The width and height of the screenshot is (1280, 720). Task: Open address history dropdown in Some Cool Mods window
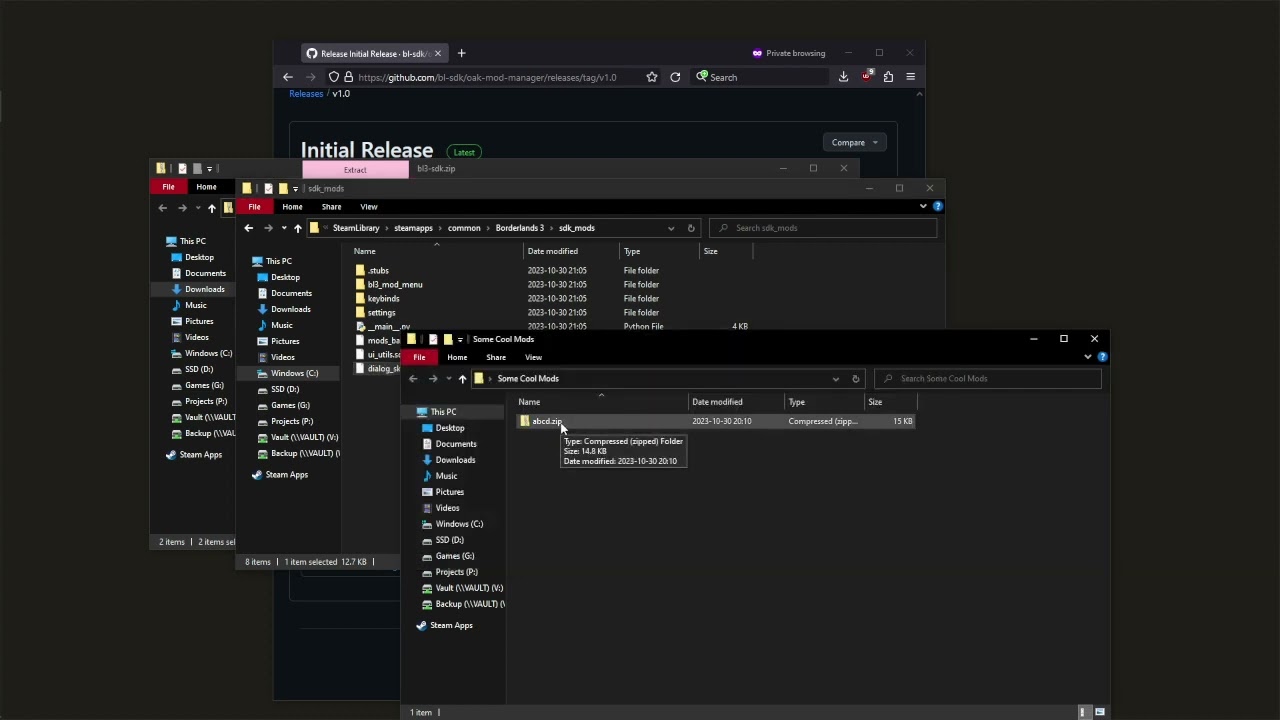pyautogui.click(x=835, y=379)
